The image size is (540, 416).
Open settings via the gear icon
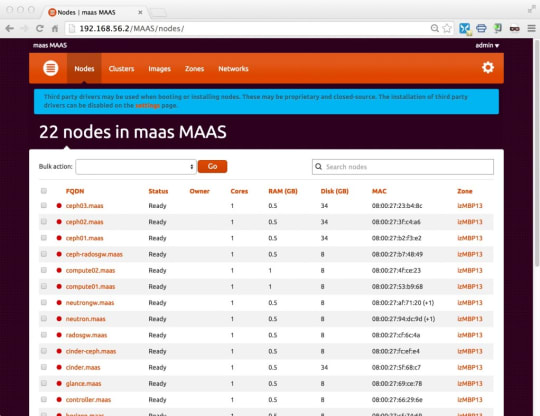click(488, 67)
